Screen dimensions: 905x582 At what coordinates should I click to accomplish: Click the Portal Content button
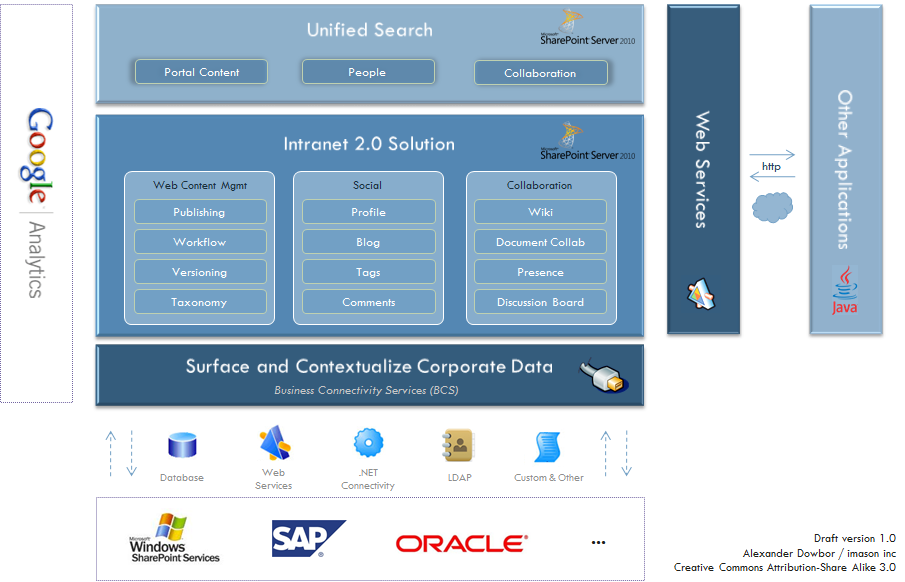point(201,72)
